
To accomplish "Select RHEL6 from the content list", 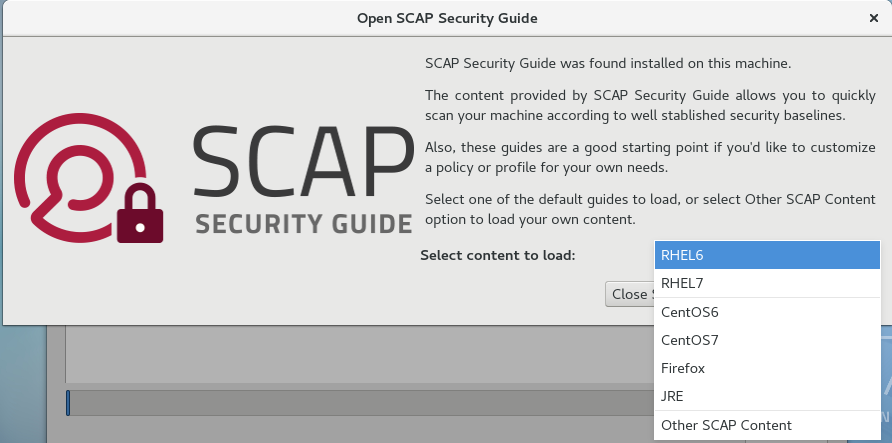I will coord(767,255).
